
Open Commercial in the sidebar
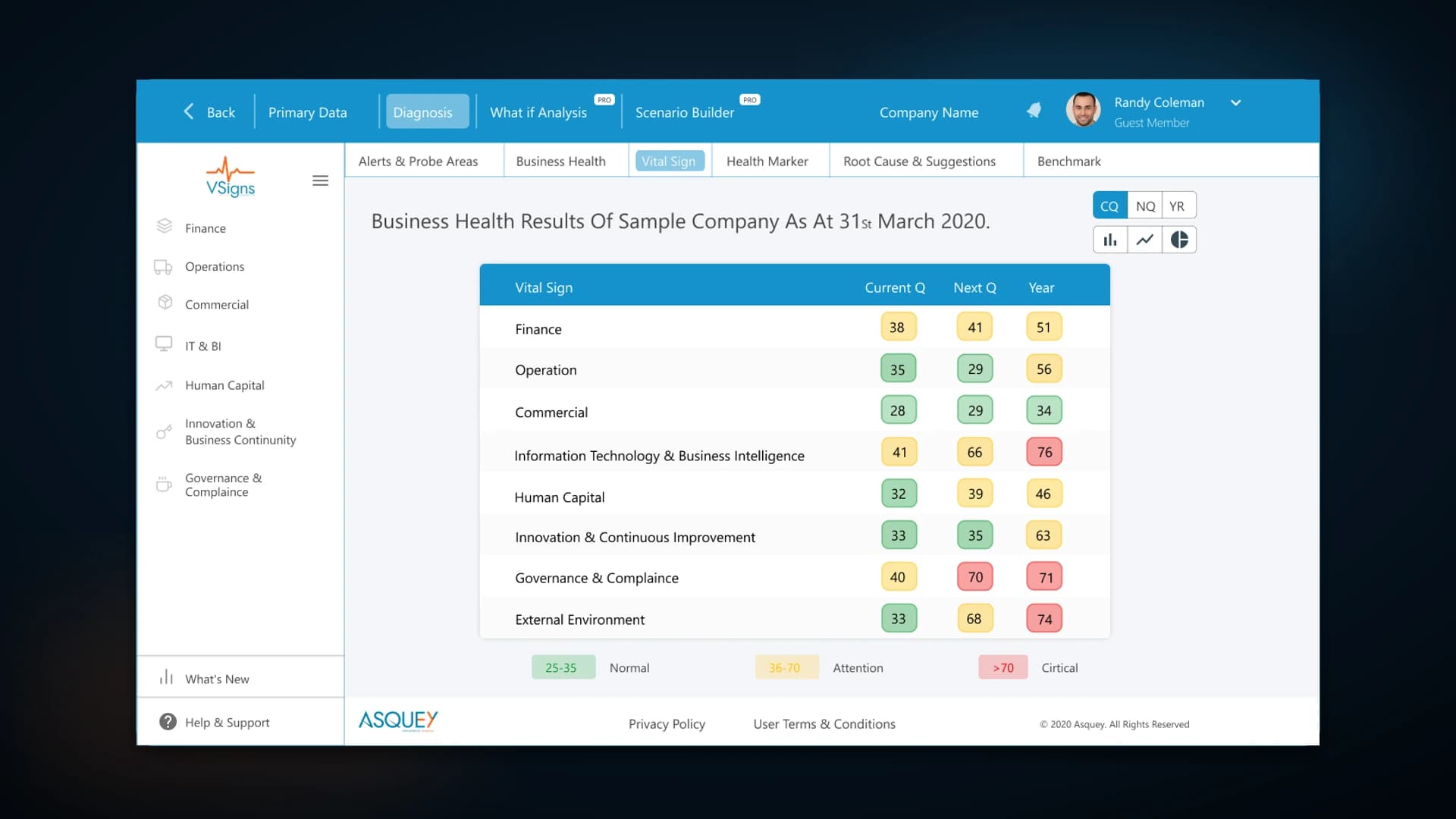[x=217, y=305]
